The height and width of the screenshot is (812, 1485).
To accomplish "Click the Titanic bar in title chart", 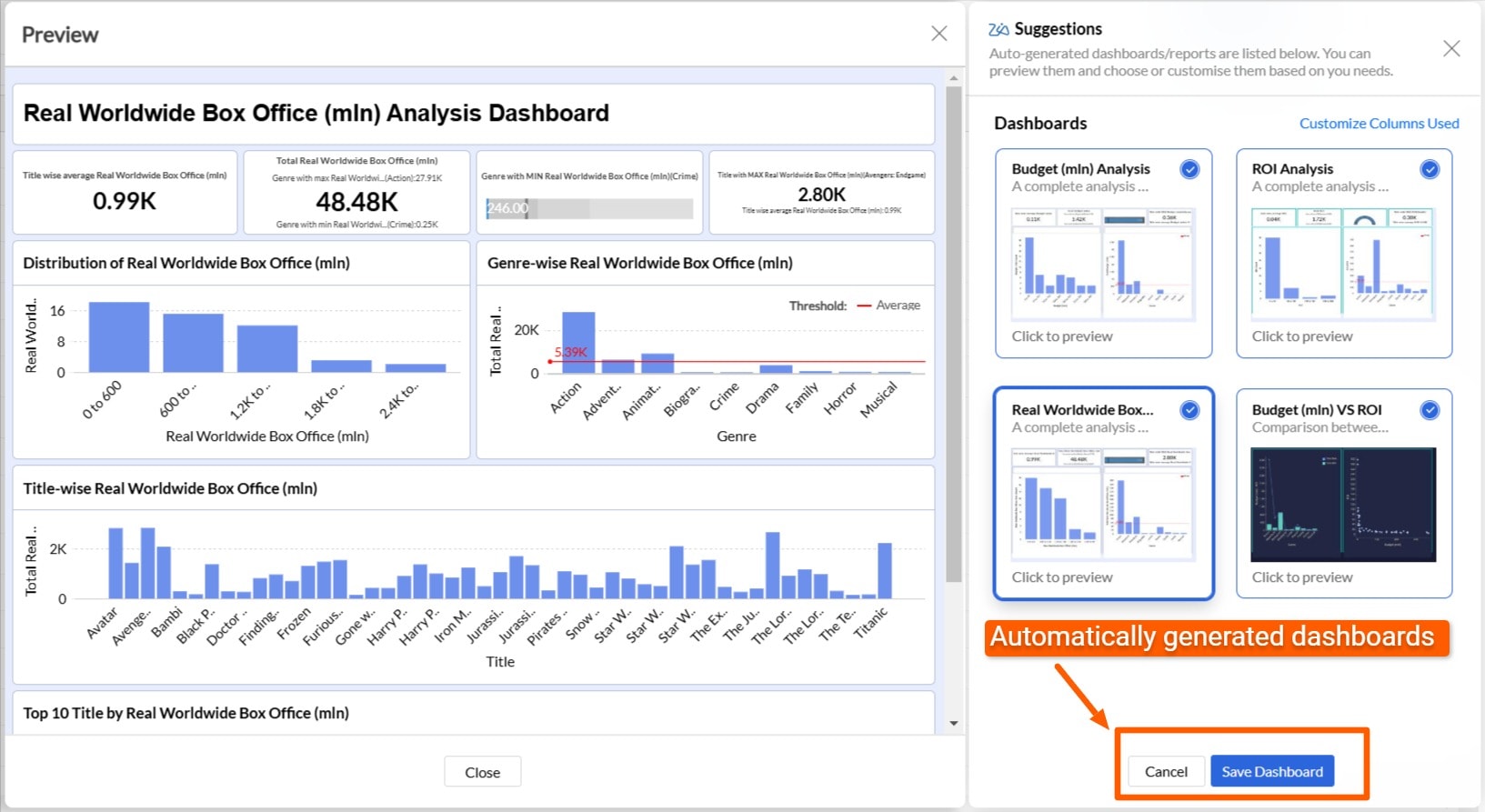I will click(x=884, y=570).
